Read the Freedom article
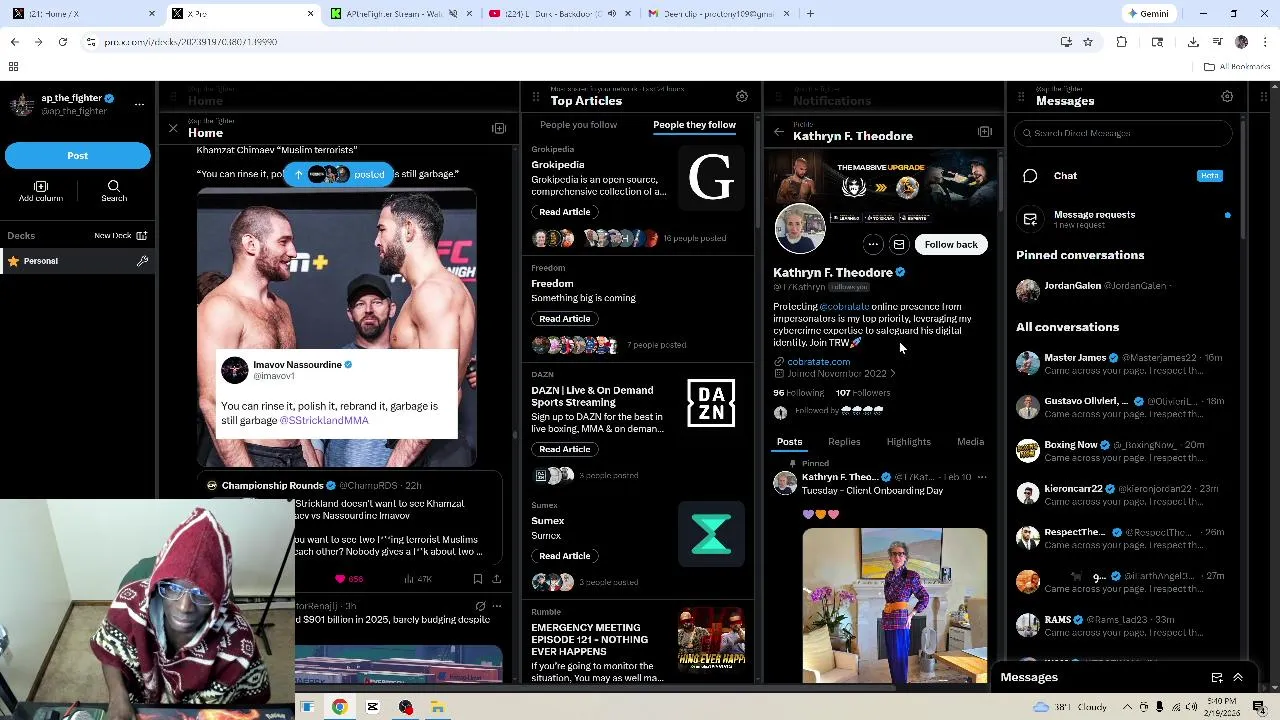Screen dimensions: 1280x720 [x=564, y=319]
